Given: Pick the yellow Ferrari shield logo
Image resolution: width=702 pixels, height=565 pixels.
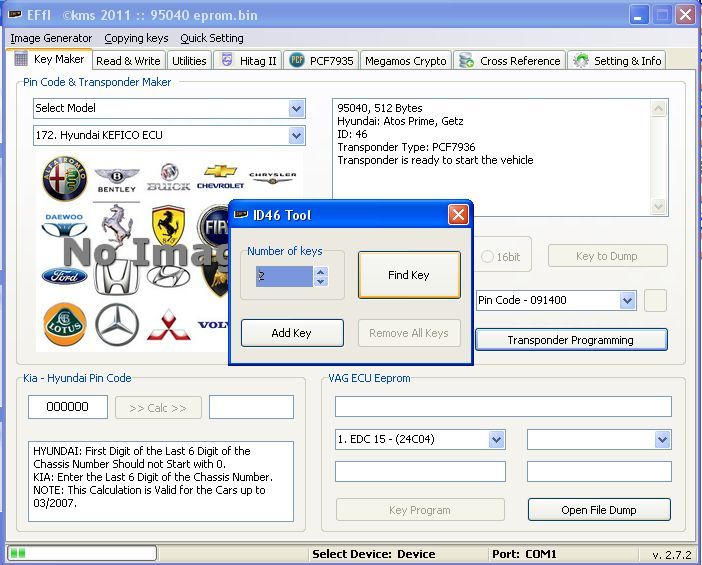Looking at the screenshot, I should 169,229.
